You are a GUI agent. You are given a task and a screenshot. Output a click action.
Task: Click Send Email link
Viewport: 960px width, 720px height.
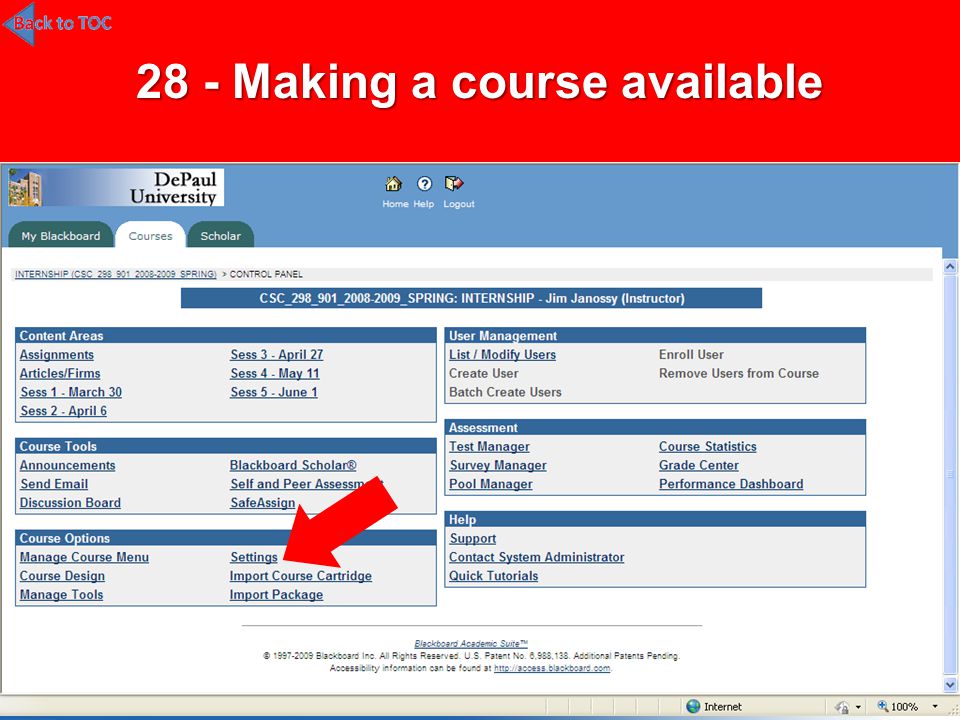pos(54,484)
